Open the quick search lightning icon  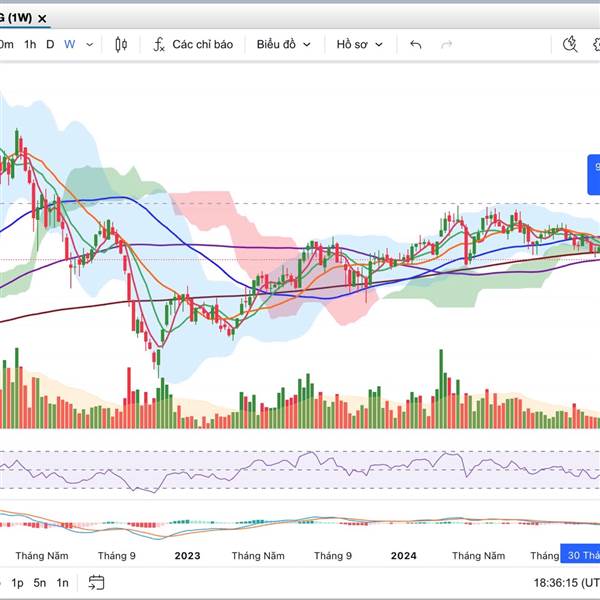570,44
